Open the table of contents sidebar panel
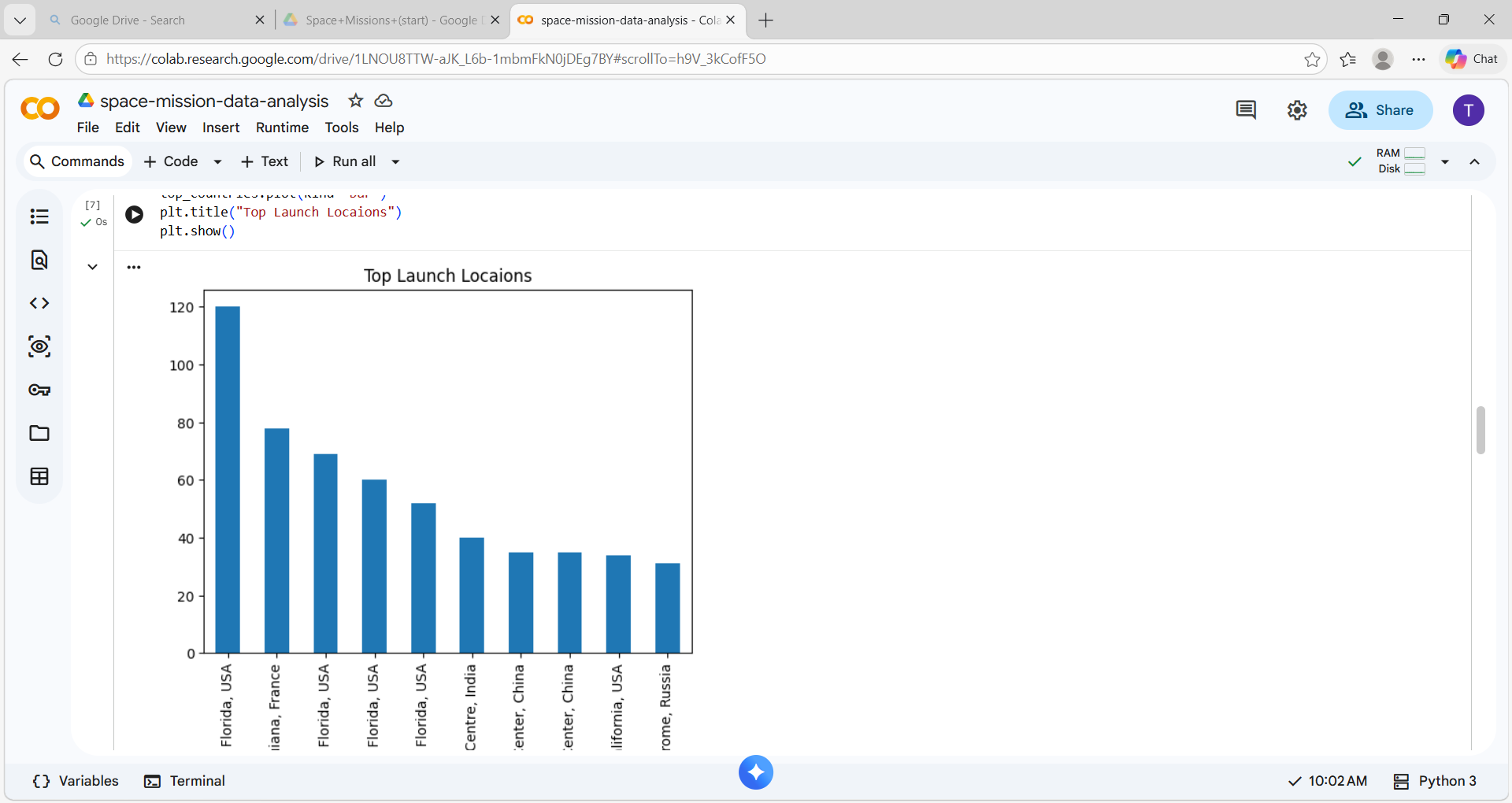The image size is (1512, 803). [39, 216]
